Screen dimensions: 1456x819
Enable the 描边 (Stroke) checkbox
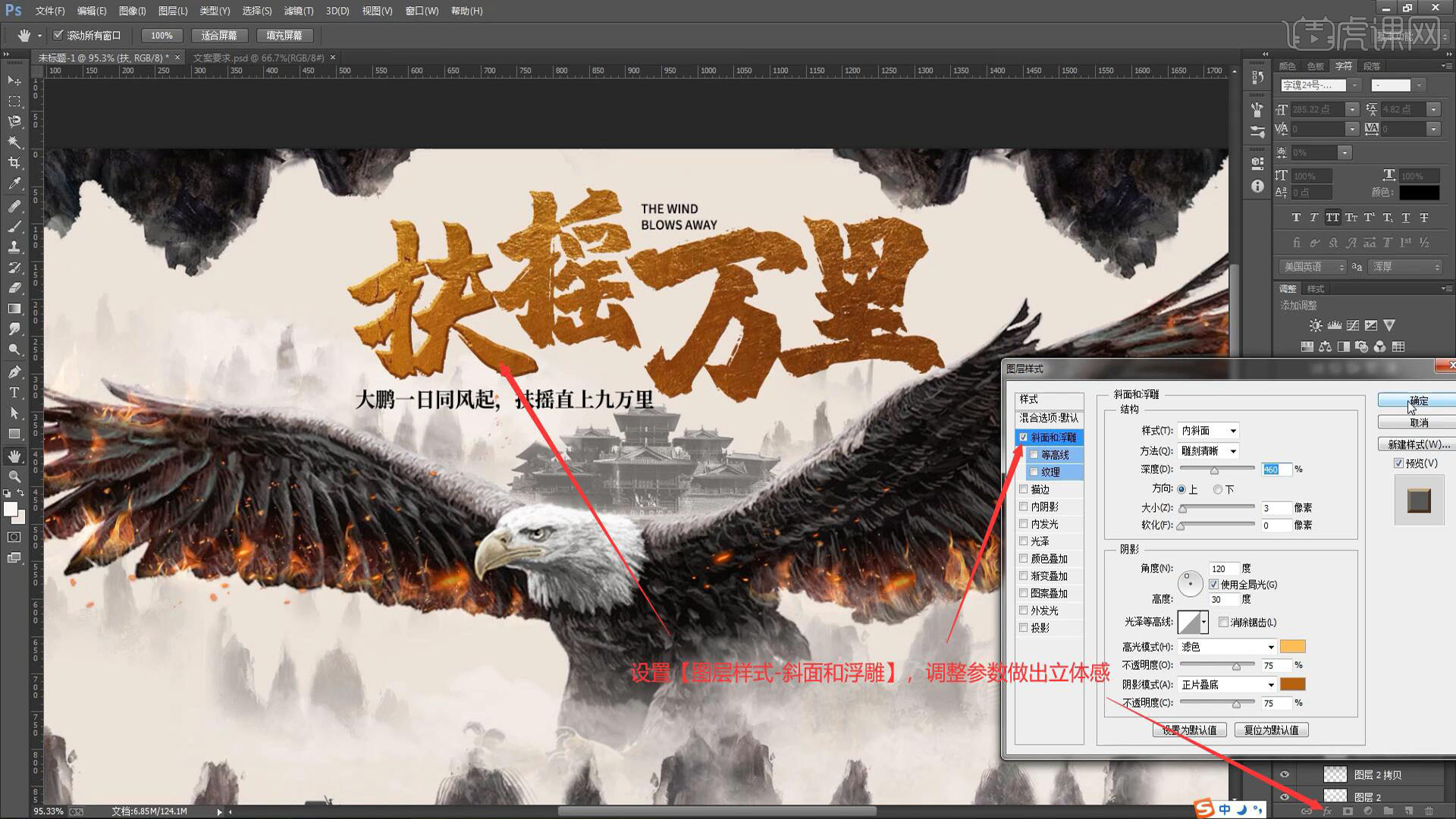point(1024,489)
